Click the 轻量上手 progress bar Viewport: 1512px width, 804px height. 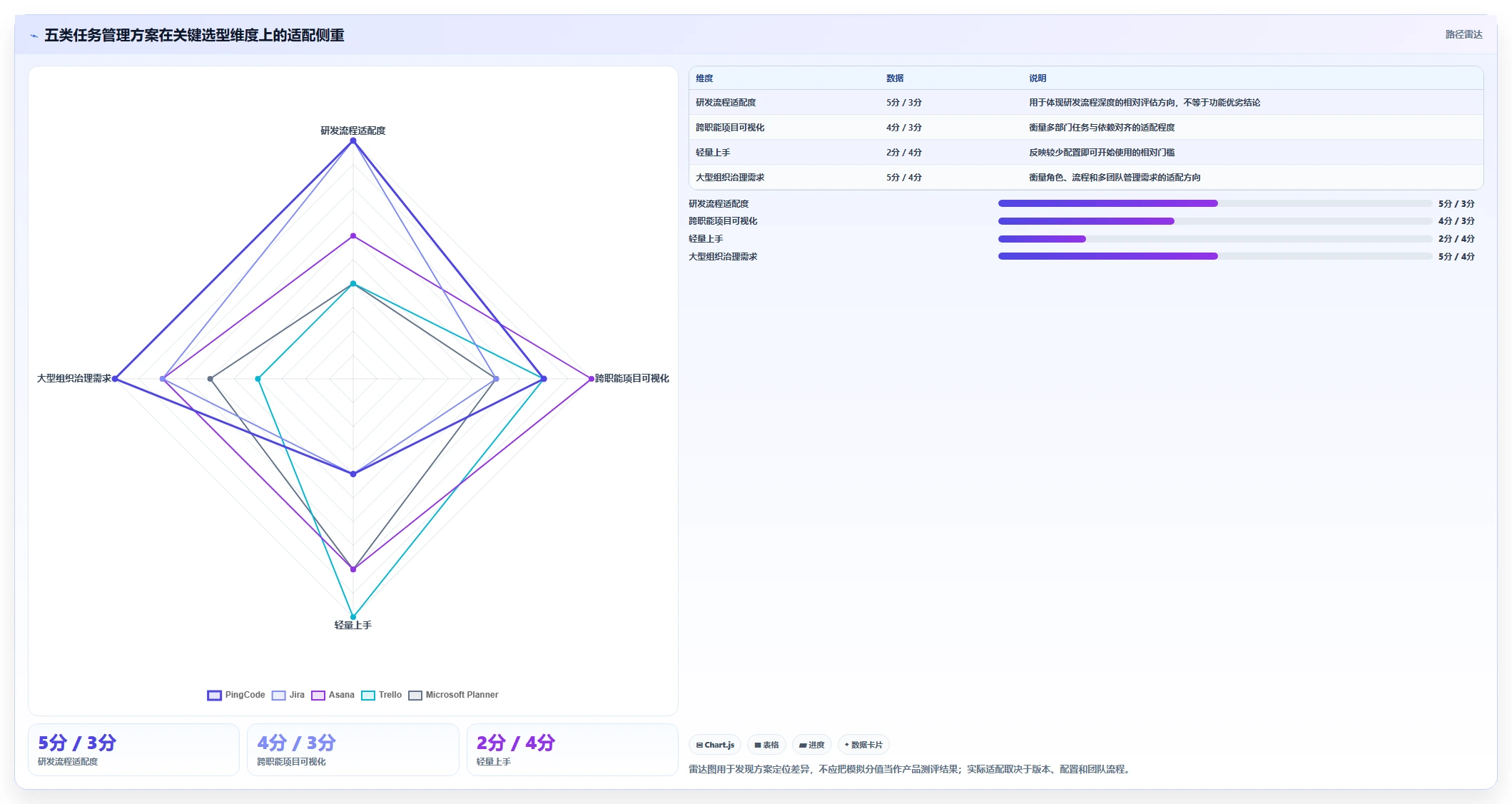pyautogui.click(x=1214, y=239)
